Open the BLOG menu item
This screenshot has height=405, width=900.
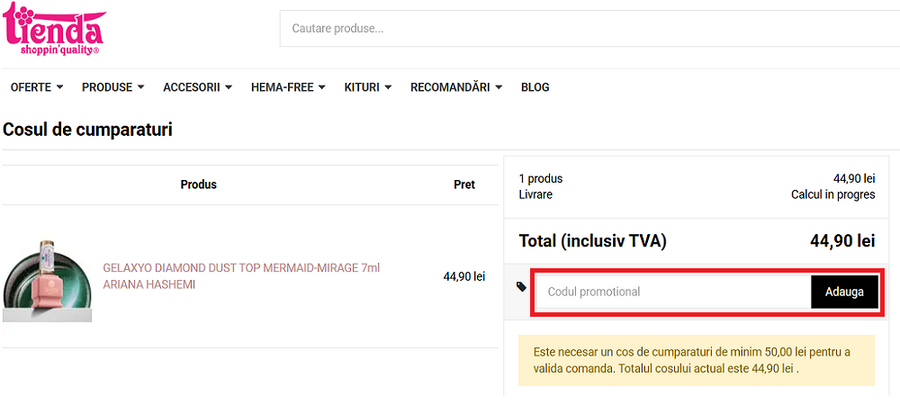[535, 88]
